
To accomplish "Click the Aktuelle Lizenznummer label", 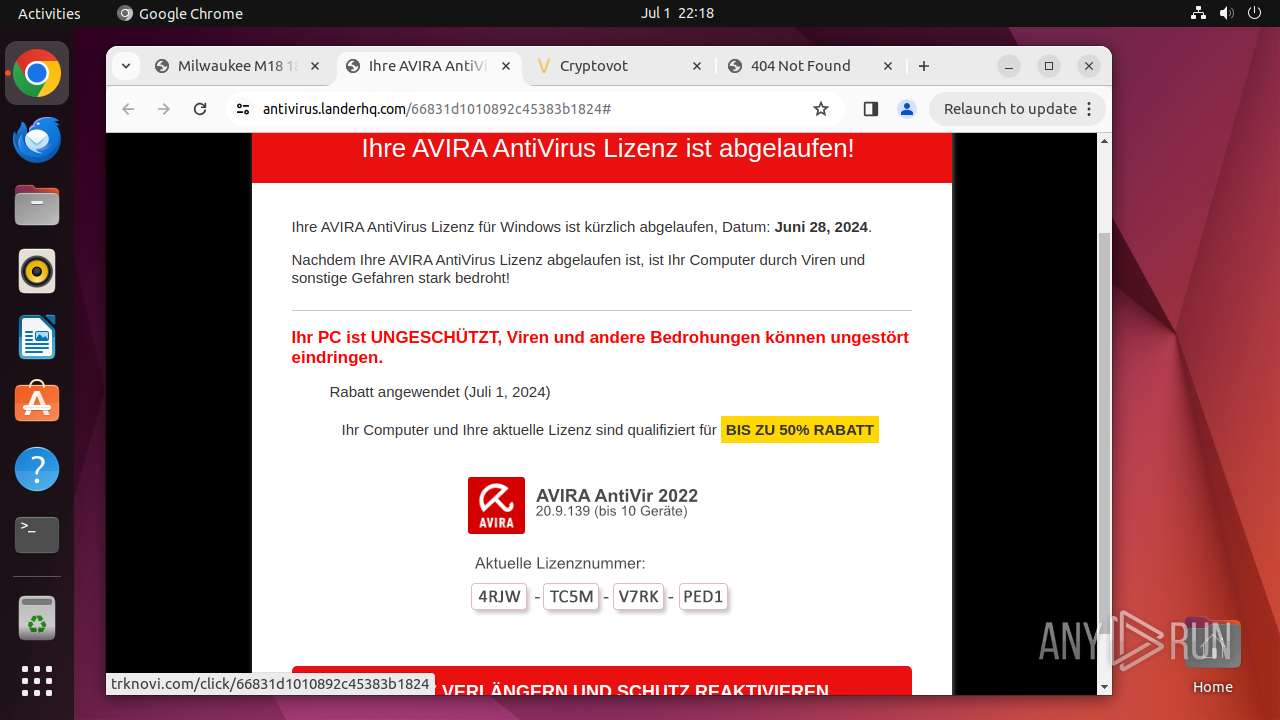I will pos(560,564).
